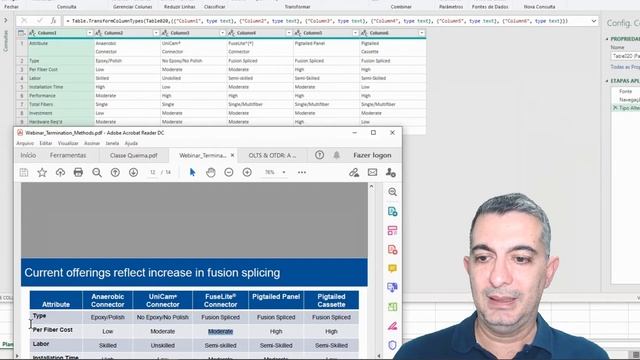Send PDF by email envelope icon
The image size is (640, 360).
[372, 173]
